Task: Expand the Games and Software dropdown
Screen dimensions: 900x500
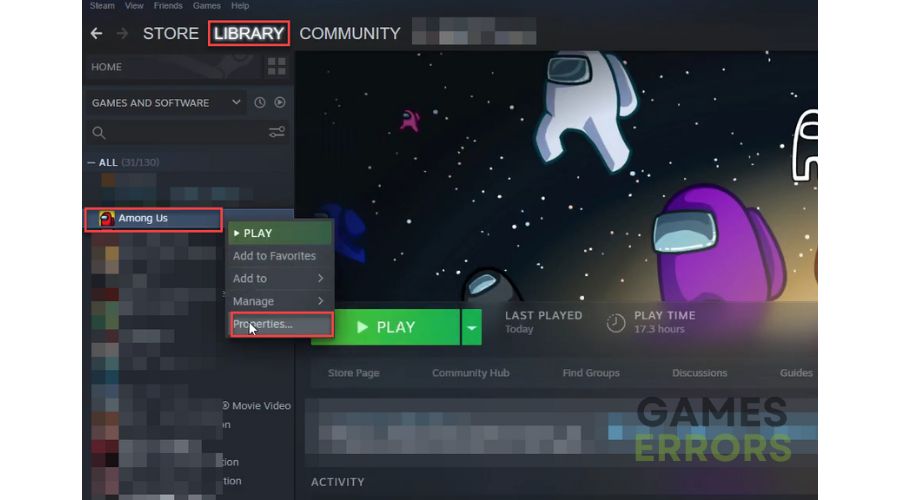Action: [x=166, y=103]
